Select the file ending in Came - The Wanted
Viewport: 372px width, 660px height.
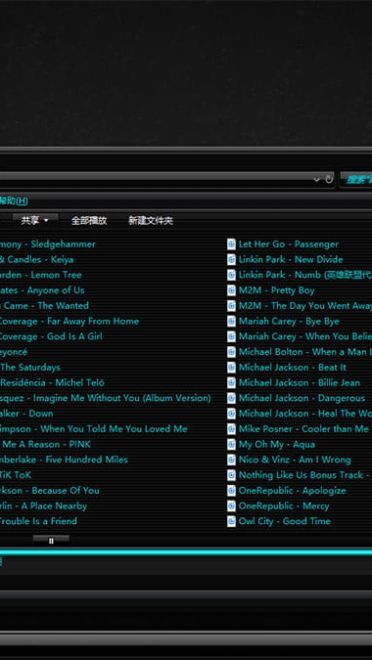45,306
